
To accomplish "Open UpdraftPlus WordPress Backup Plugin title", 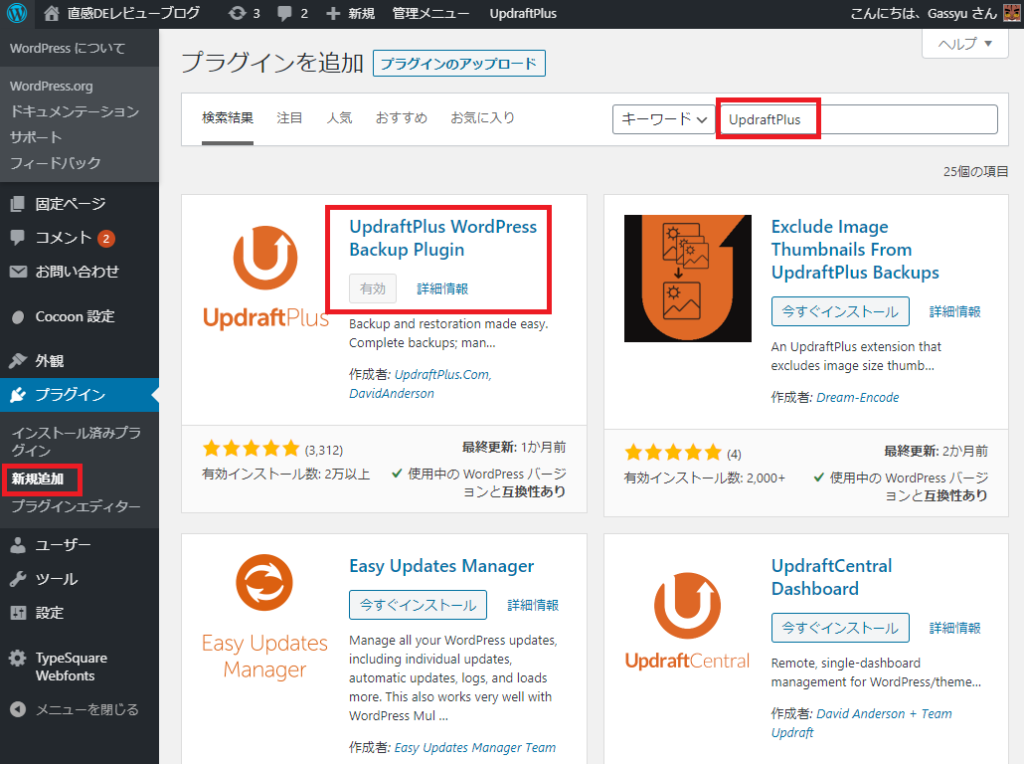I will (443, 238).
